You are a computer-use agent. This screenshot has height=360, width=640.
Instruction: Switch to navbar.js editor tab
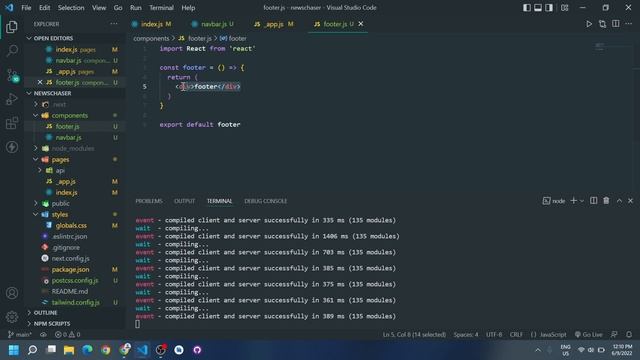click(213, 24)
